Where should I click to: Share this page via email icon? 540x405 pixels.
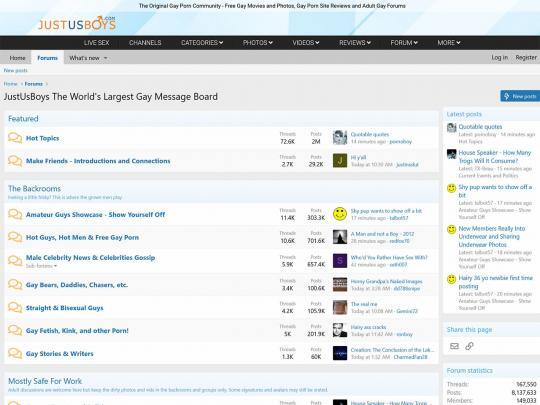click(454, 346)
